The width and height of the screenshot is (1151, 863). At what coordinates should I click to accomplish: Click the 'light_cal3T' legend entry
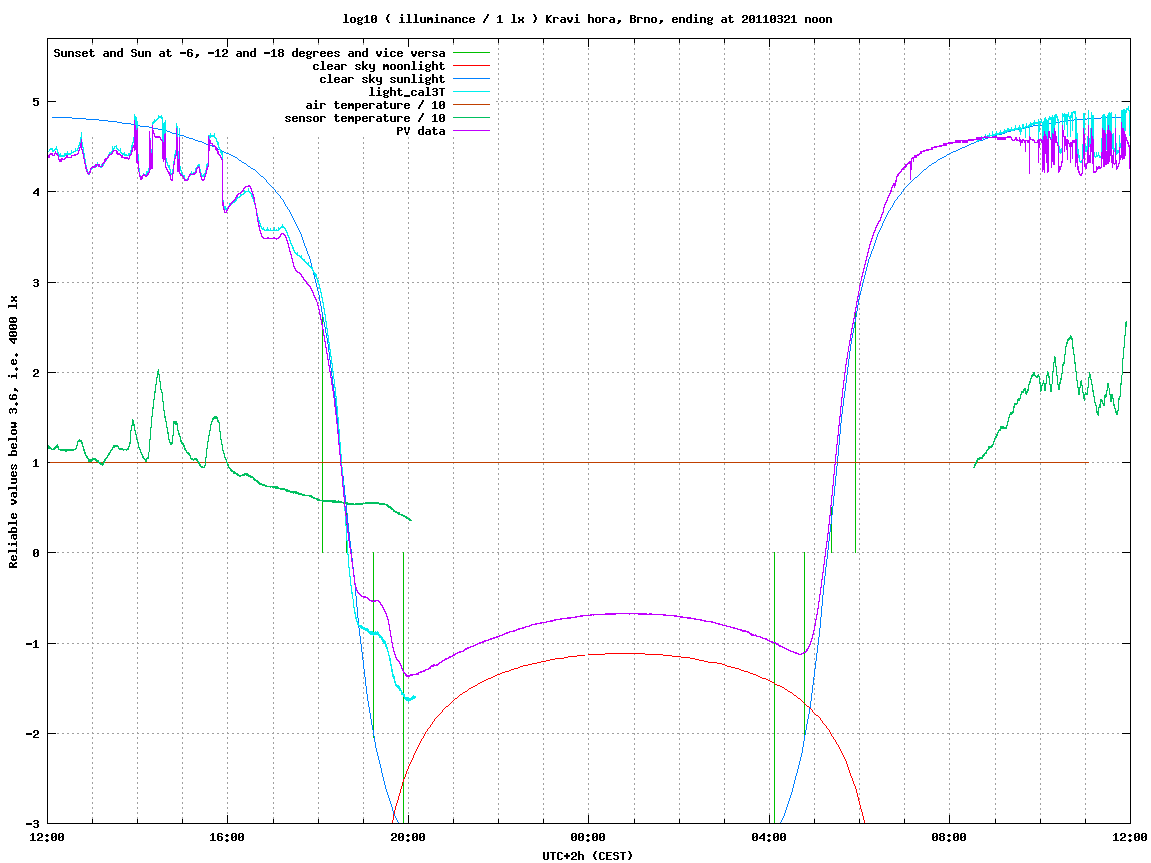click(x=407, y=92)
